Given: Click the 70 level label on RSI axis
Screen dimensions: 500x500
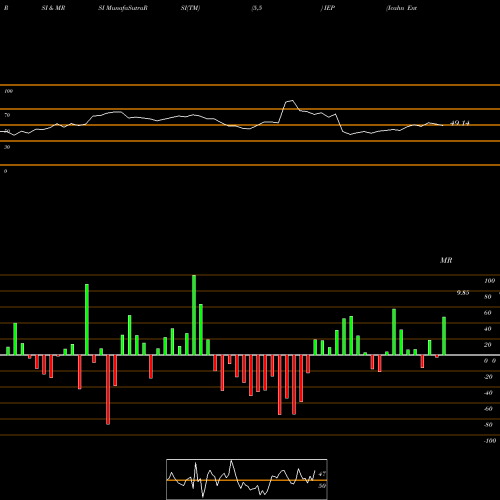Looking at the screenshot, I should (7, 115).
